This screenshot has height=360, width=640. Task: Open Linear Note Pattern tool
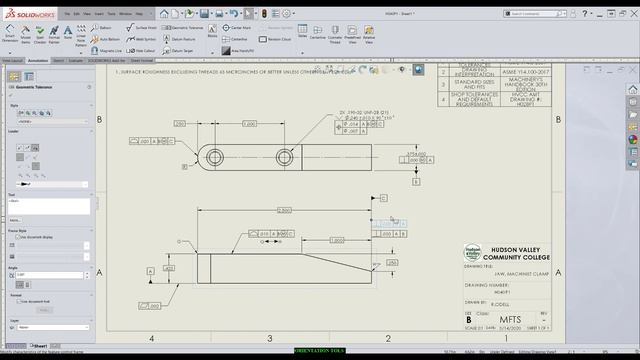click(x=81, y=36)
